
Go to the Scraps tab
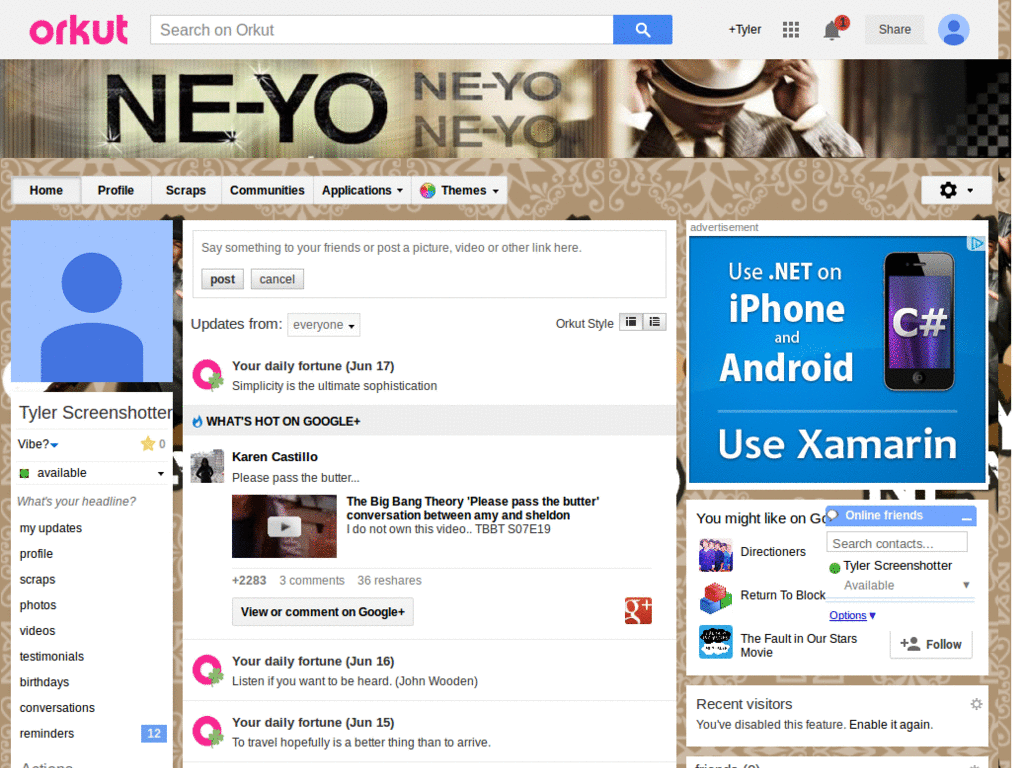tap(185, 190)
